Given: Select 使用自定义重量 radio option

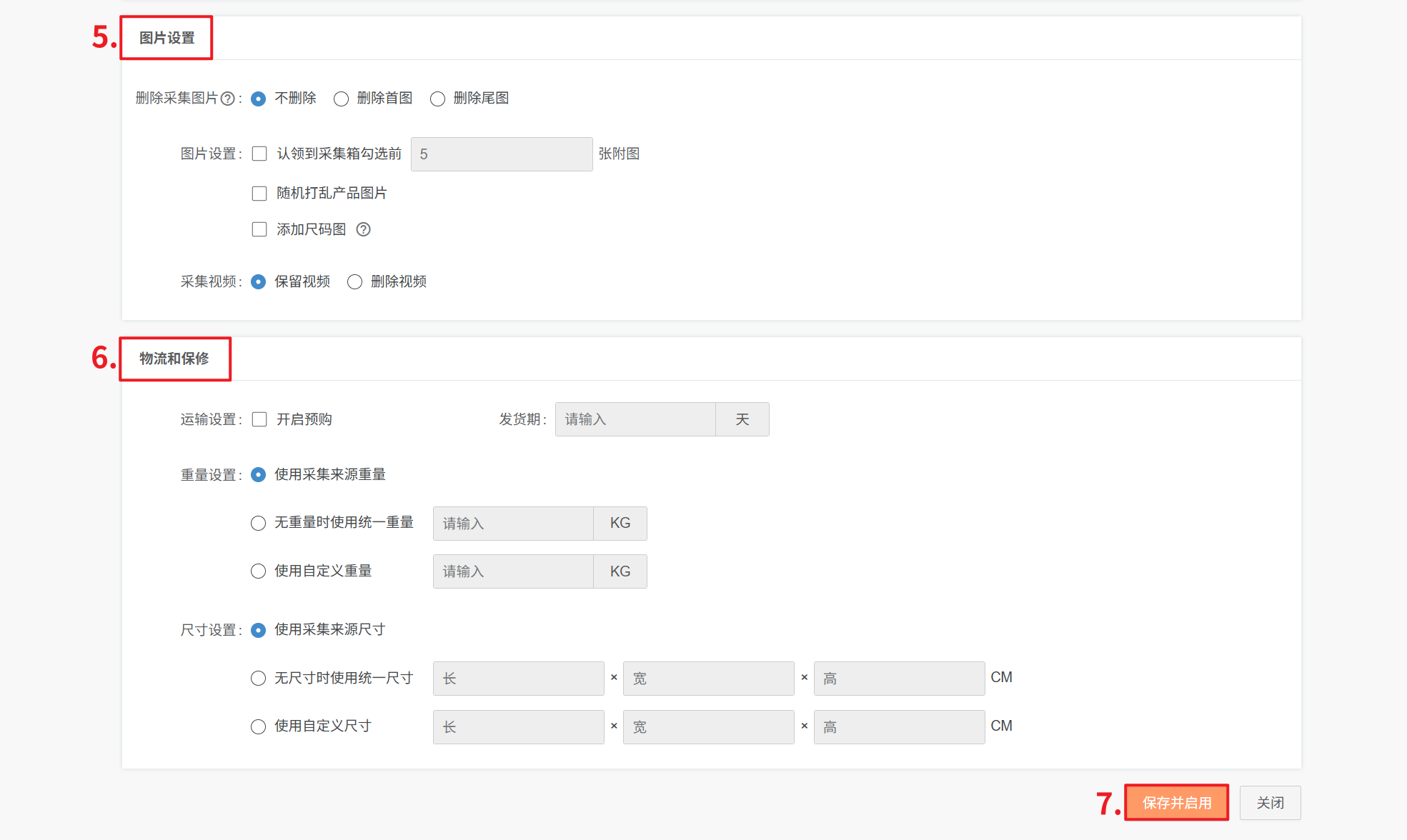Looking at the screenshot, I should [x=258, y=571].
